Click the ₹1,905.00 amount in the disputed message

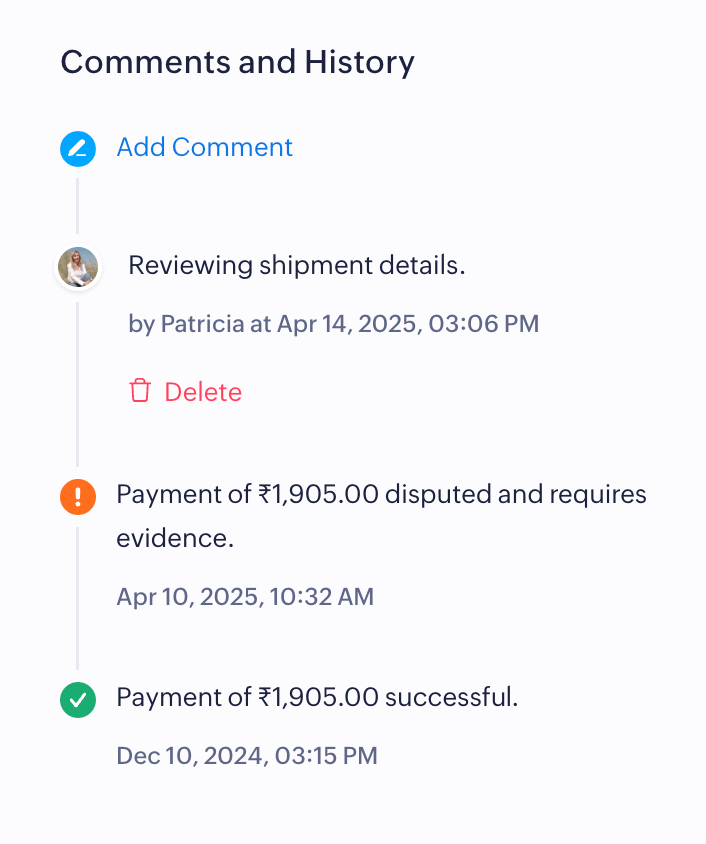pos(320,495)
